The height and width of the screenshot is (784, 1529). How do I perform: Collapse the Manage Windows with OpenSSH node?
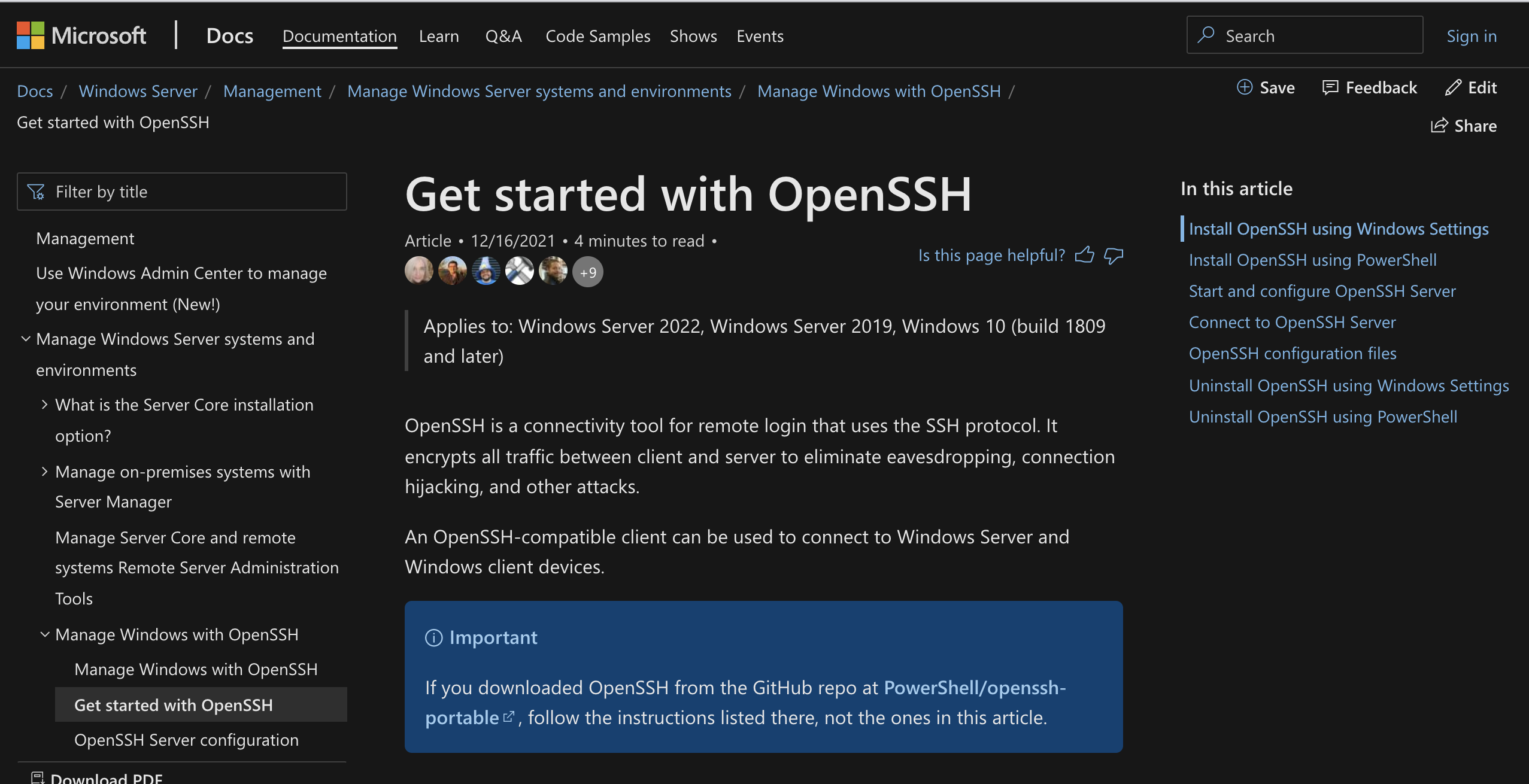(x=44, y=634)
